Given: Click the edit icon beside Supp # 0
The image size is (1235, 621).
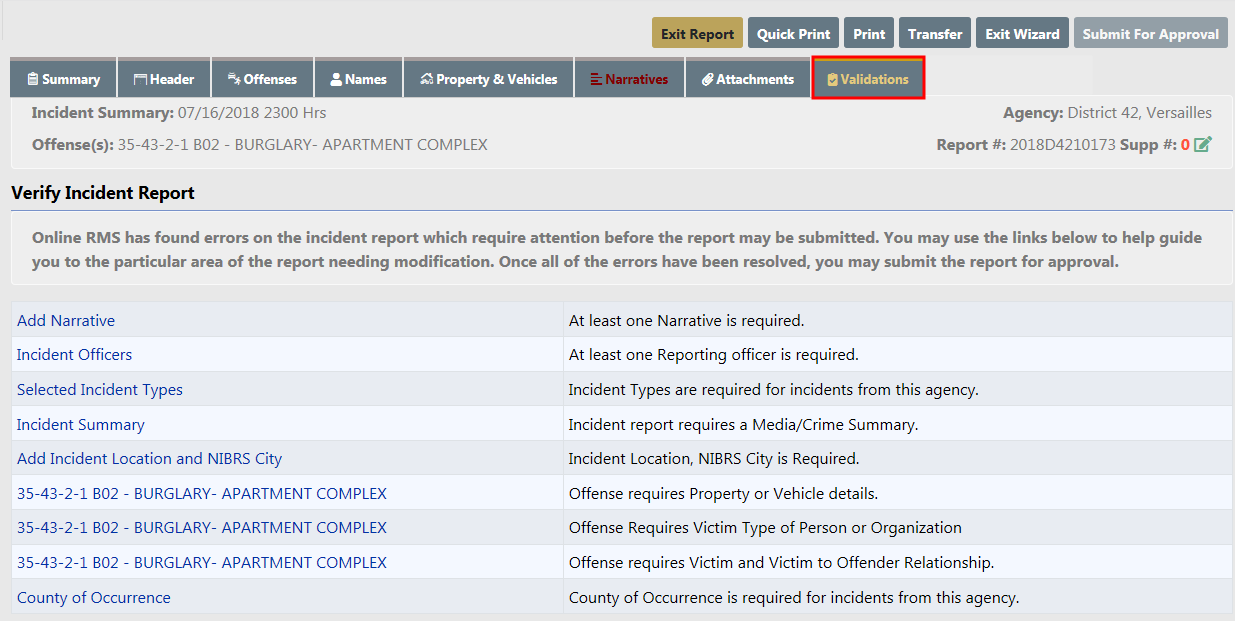Looking at the screenshot, I should [1203, 145].
